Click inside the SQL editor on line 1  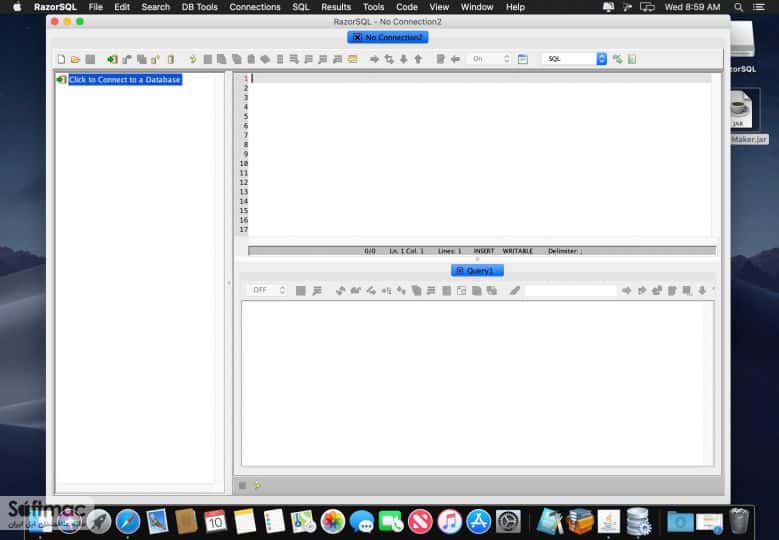(x=480, y=78)
